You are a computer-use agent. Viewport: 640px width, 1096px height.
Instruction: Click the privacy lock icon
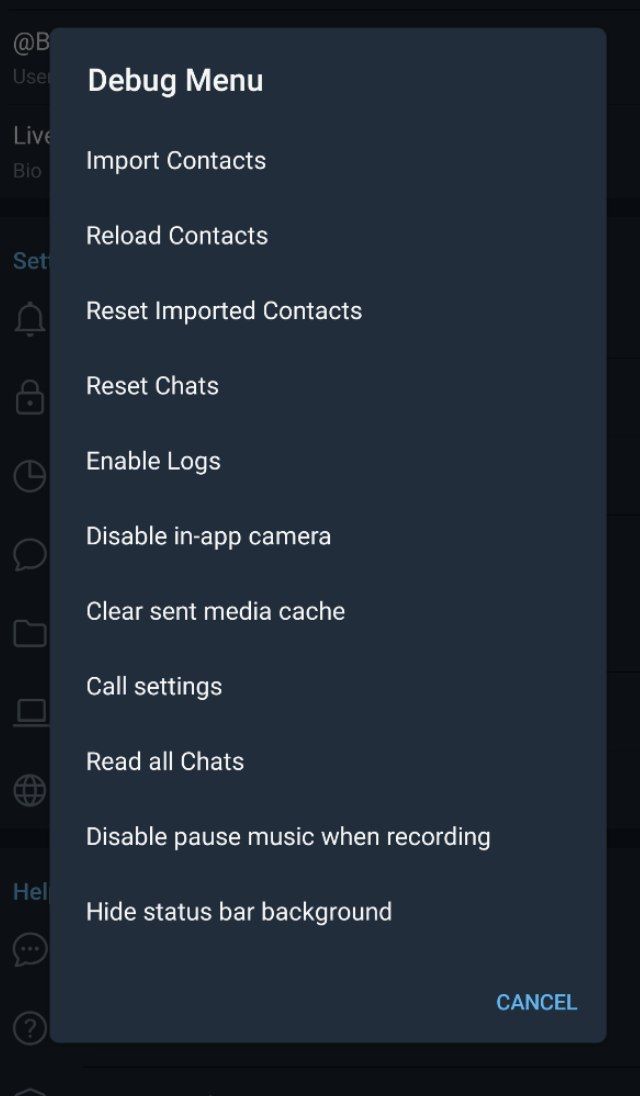click(x=30, y=398)
